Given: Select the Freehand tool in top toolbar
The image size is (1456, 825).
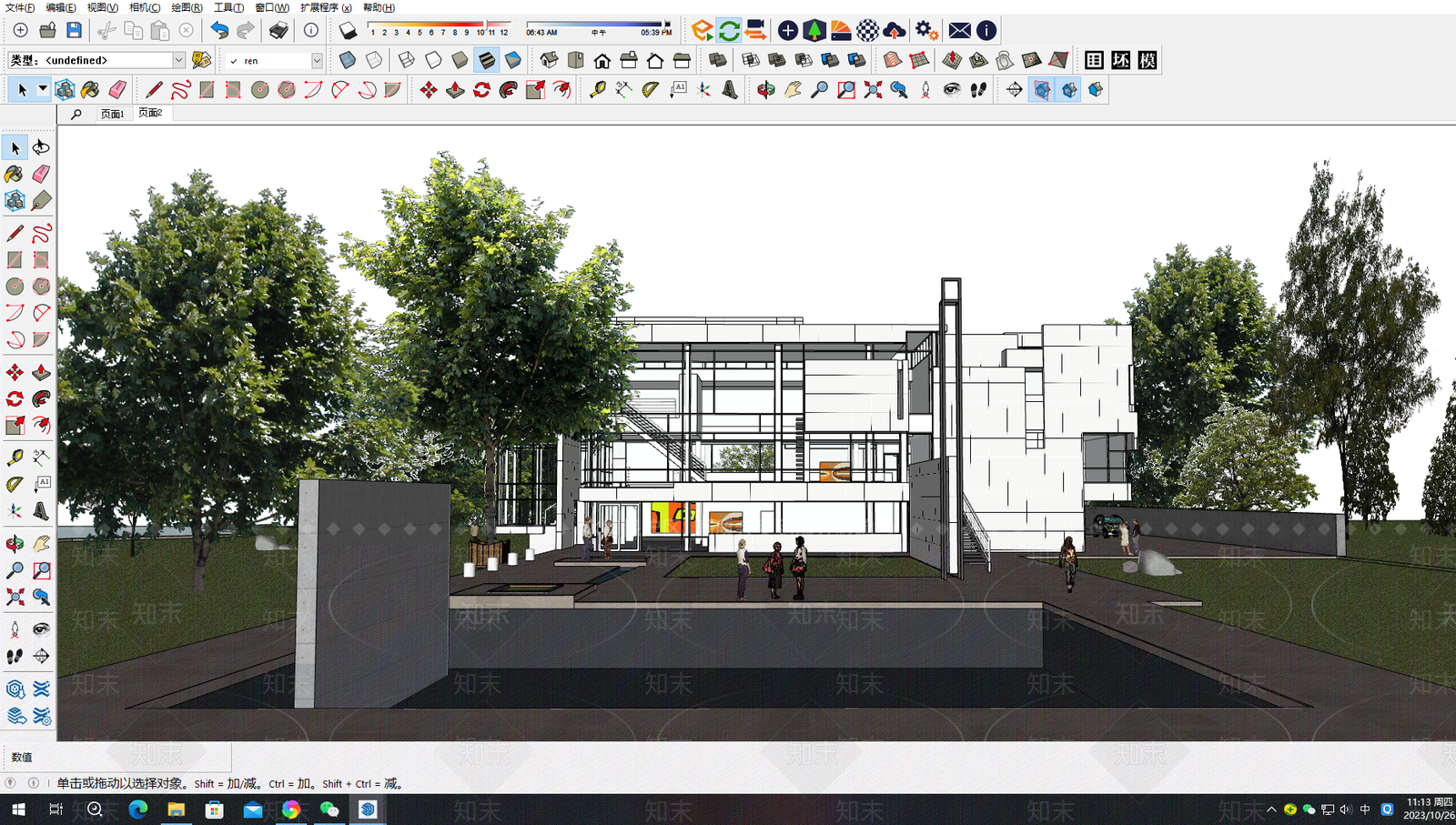Looking at the screenshot, I should click(180, 89).
